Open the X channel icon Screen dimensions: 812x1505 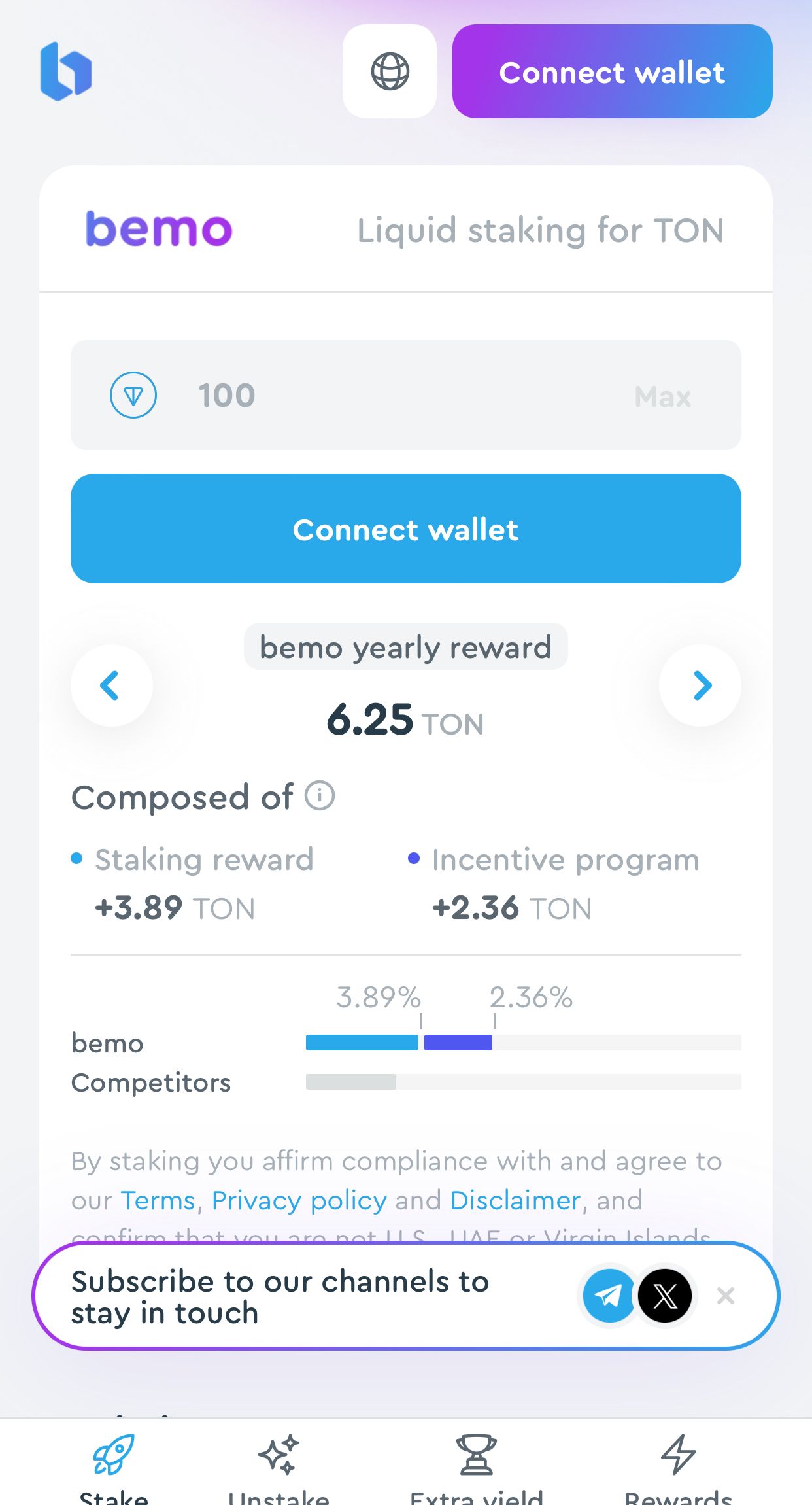pyautogui.click(x=665, y=1296)
